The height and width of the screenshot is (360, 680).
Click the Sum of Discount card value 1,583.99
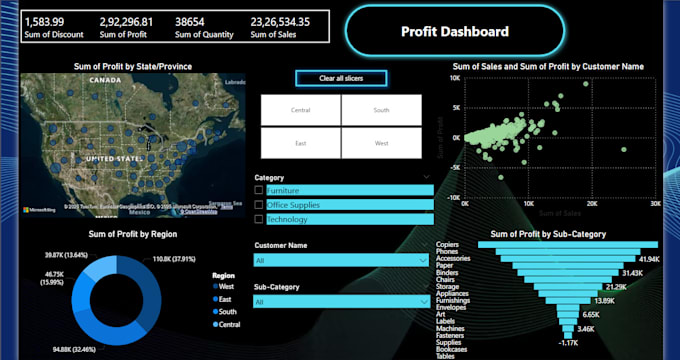(x=44, y=22)
